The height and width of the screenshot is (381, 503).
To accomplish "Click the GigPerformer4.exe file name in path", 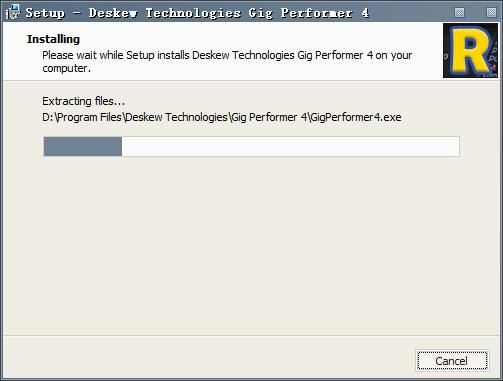I will (356, 117).
